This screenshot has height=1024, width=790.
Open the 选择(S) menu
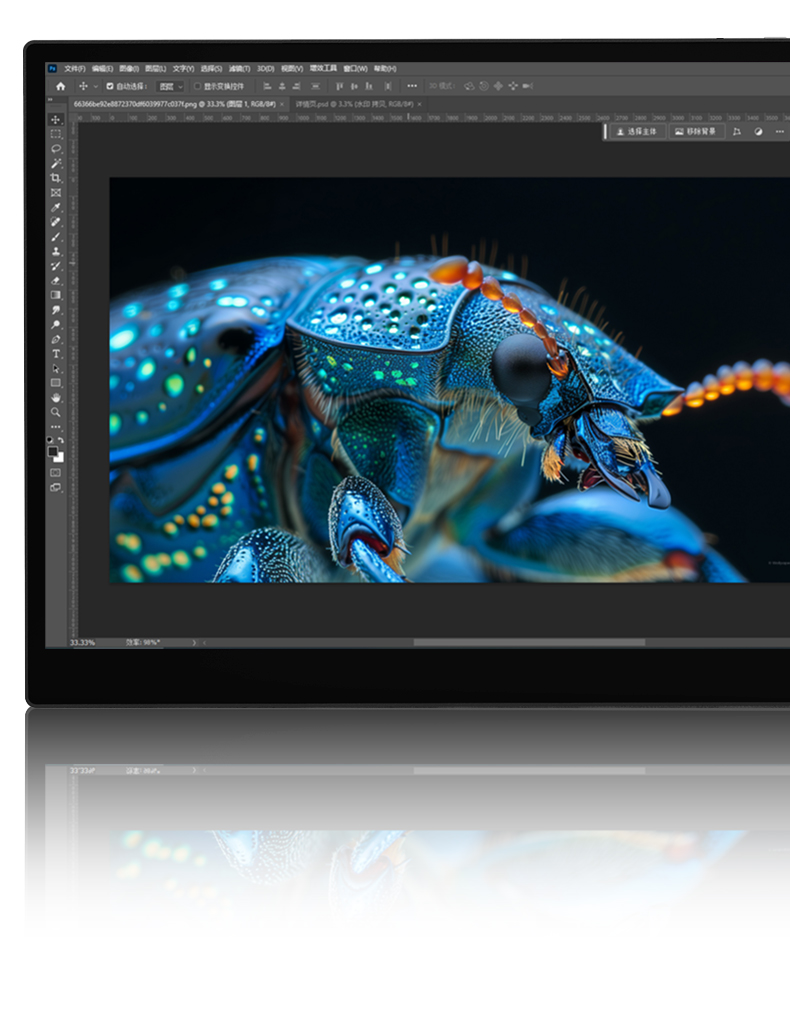(x=211, y=69)
